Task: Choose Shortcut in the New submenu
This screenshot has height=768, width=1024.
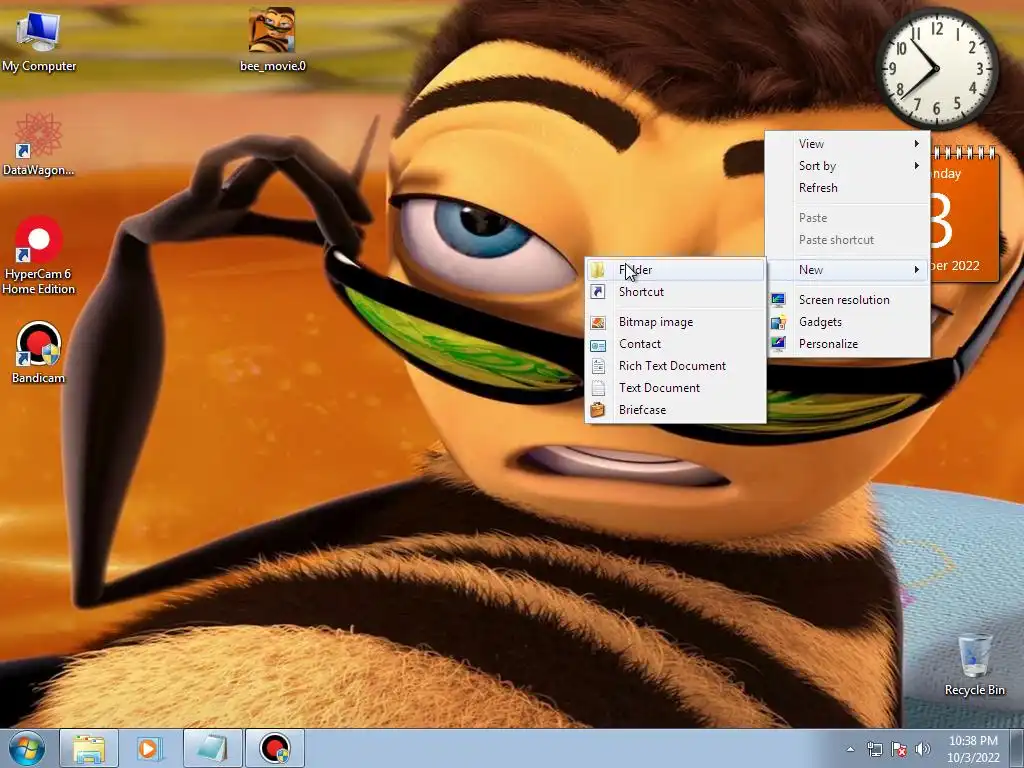Action: point(675,292)
